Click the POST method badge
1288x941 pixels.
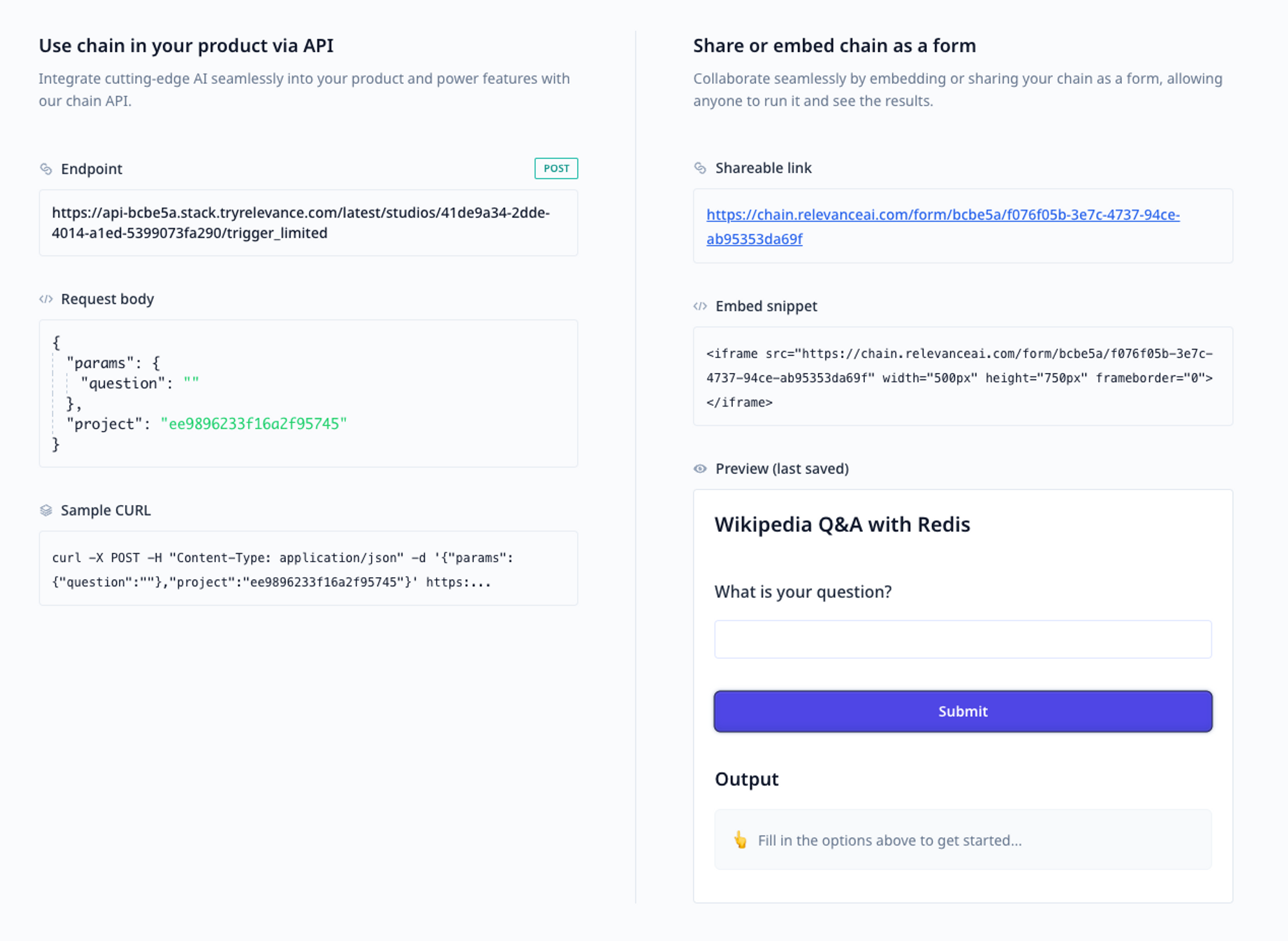556,168
